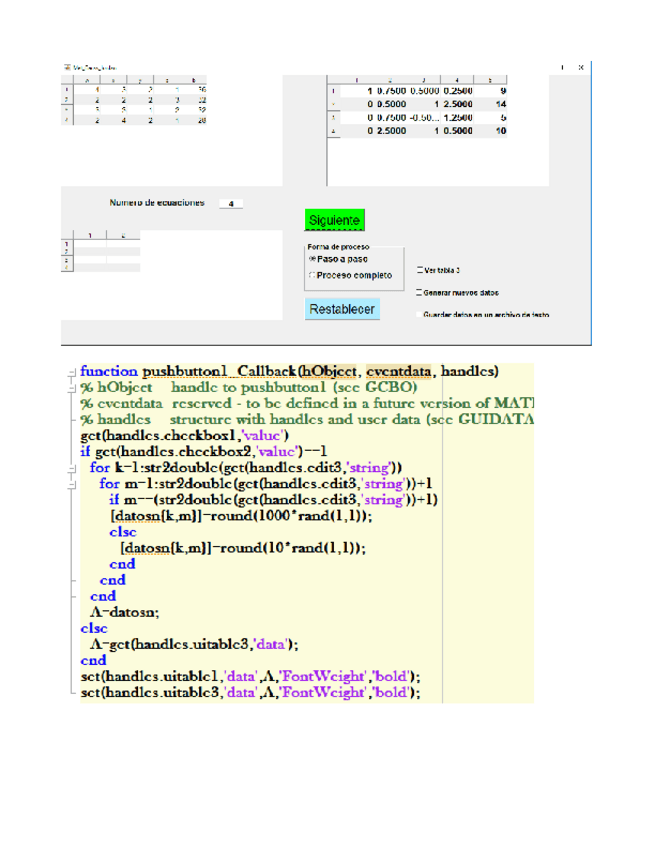Focus the 'Numero de ecuaciones' input box
This screenshot has width=655, height=848.
pyautogui.click(x=231, y=203)
